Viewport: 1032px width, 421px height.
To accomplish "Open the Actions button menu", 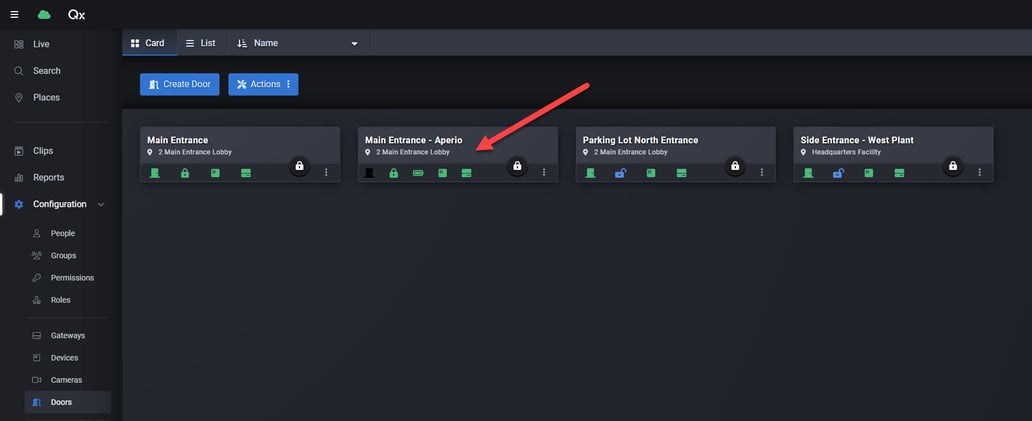I will click(263, 84).
